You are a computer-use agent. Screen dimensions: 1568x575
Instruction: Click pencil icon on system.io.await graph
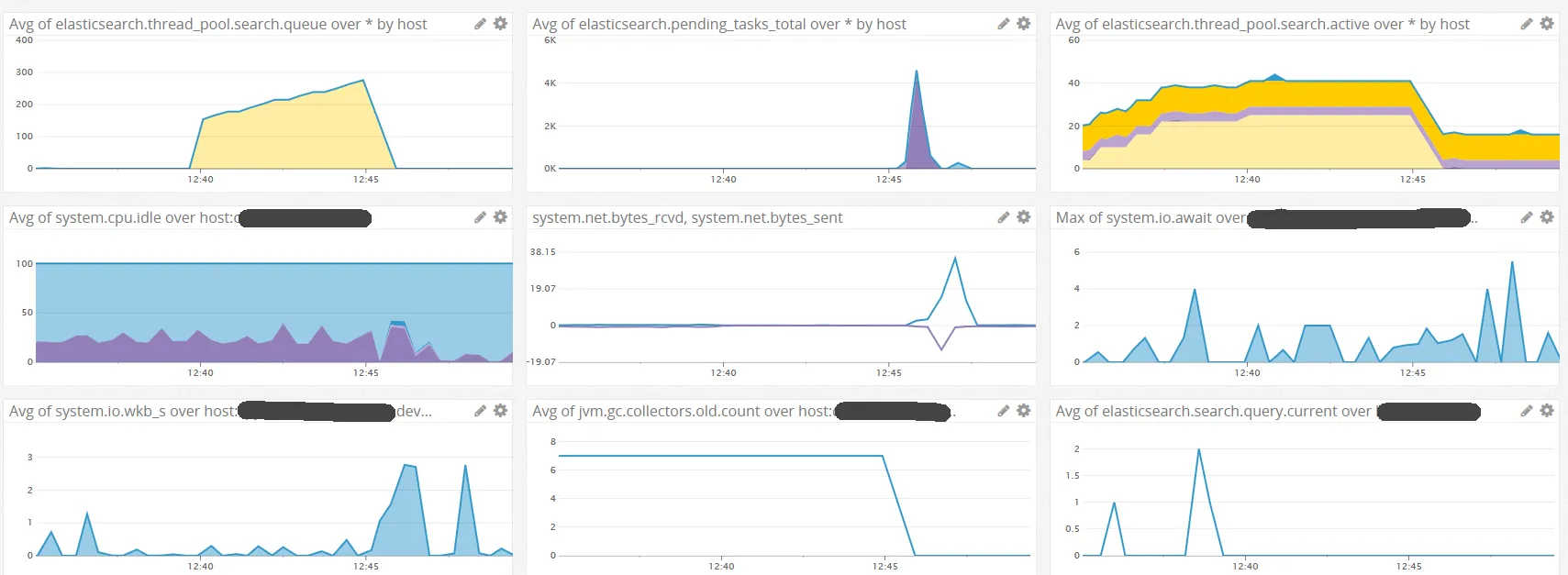(x=1526, y=217)
